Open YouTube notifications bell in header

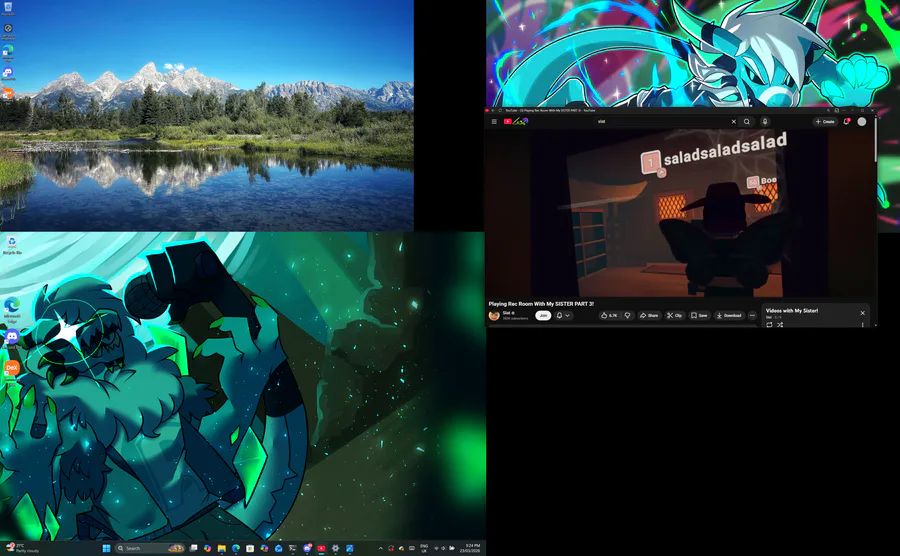click(x=847, y=121)
